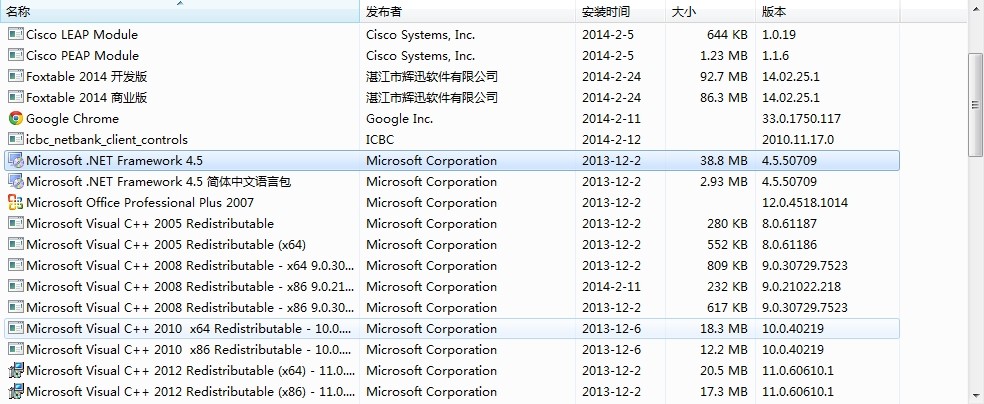Click the 大小 column header
The image size is (984, 404).
tap(710, 11)
